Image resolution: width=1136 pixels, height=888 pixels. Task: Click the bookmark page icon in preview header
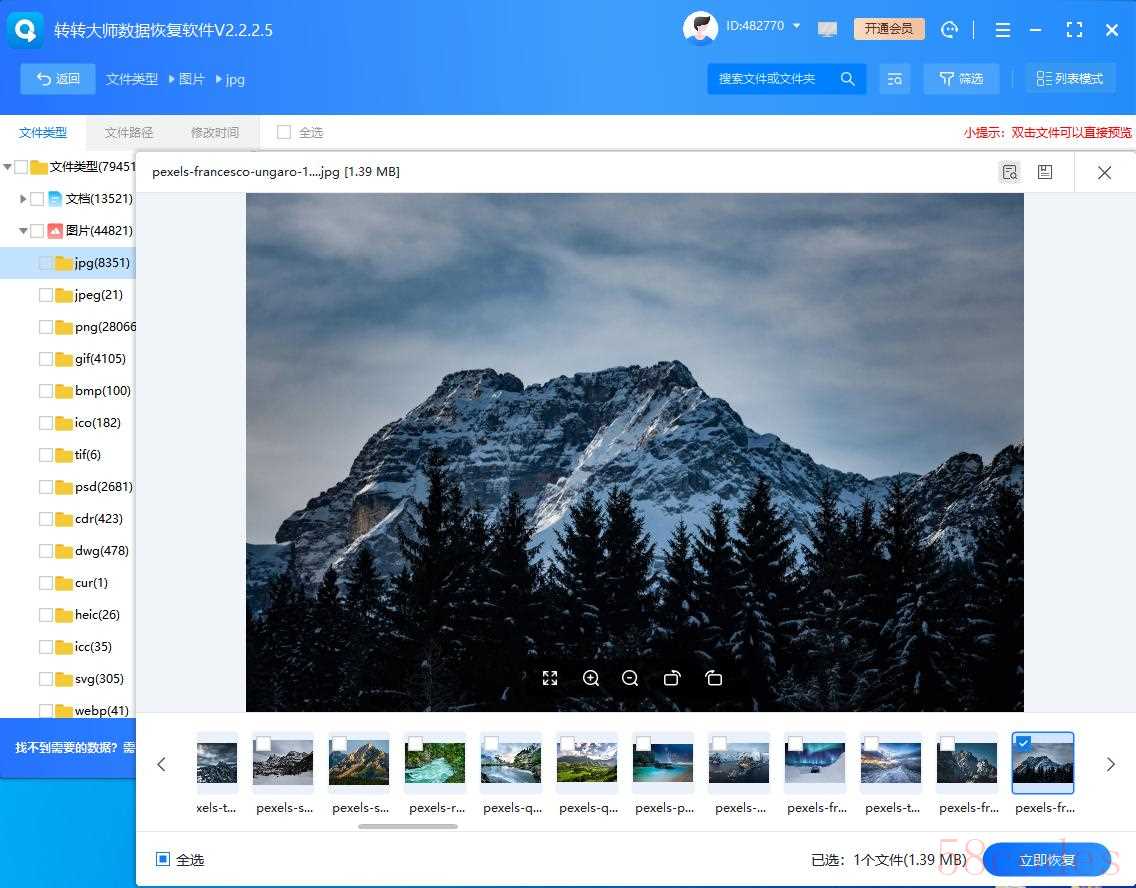pyautogui.click(x=1045, y=172)
